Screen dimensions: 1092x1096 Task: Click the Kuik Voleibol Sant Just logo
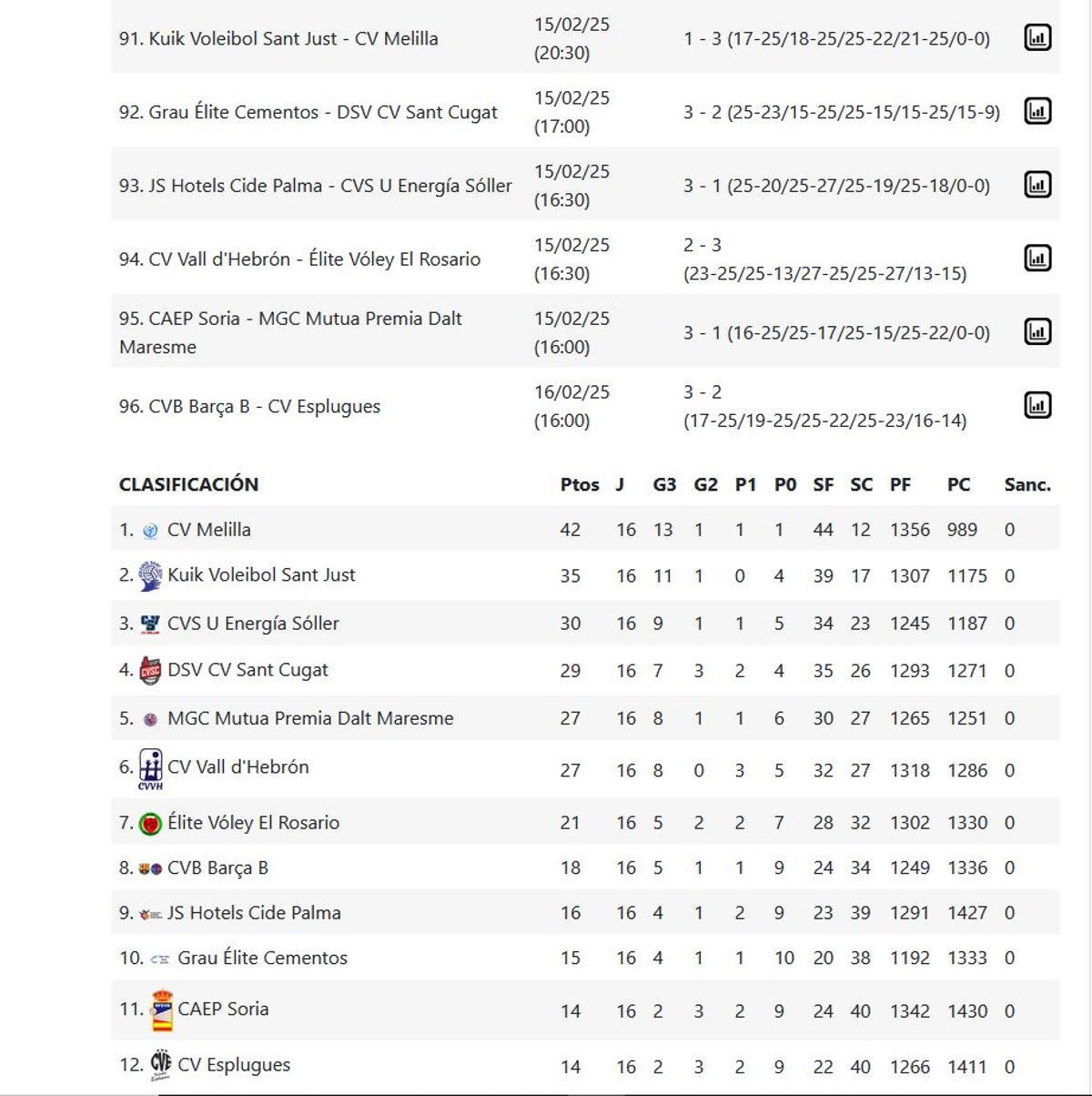[150, 576]
